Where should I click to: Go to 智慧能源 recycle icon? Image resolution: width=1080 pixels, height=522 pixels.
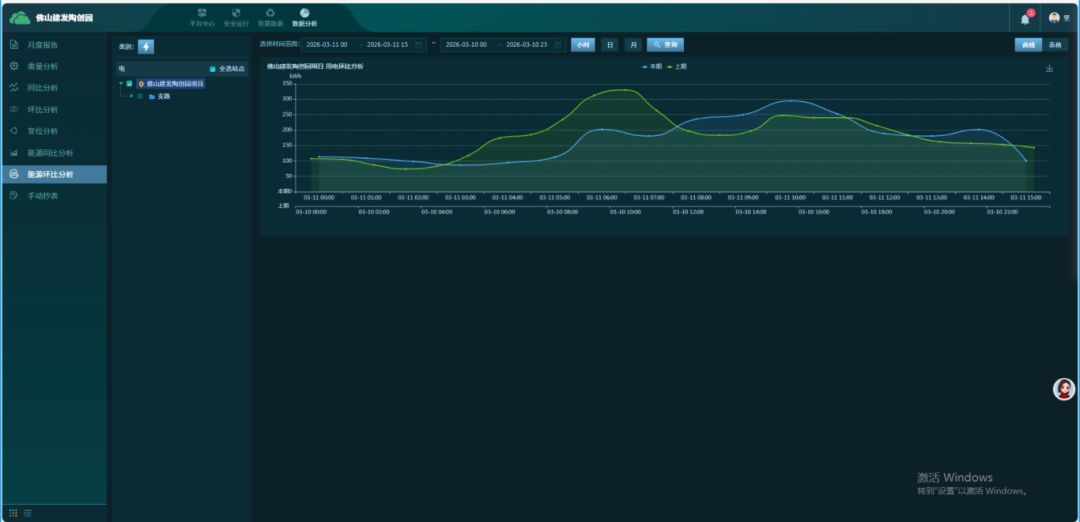(270, 17)
